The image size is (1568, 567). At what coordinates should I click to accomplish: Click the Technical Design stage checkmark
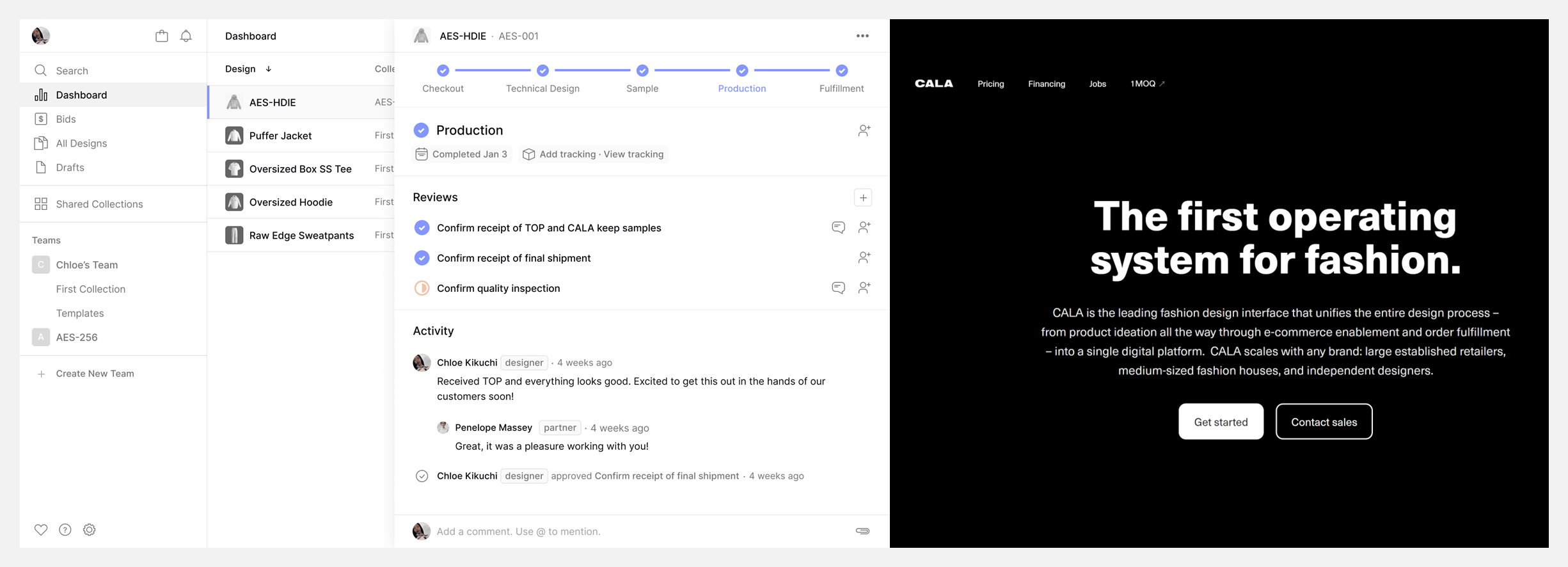point(543,70)
